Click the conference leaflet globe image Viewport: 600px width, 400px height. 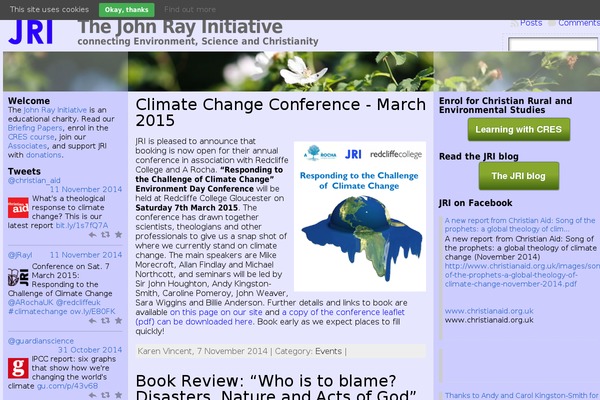(x=360, y=217)
